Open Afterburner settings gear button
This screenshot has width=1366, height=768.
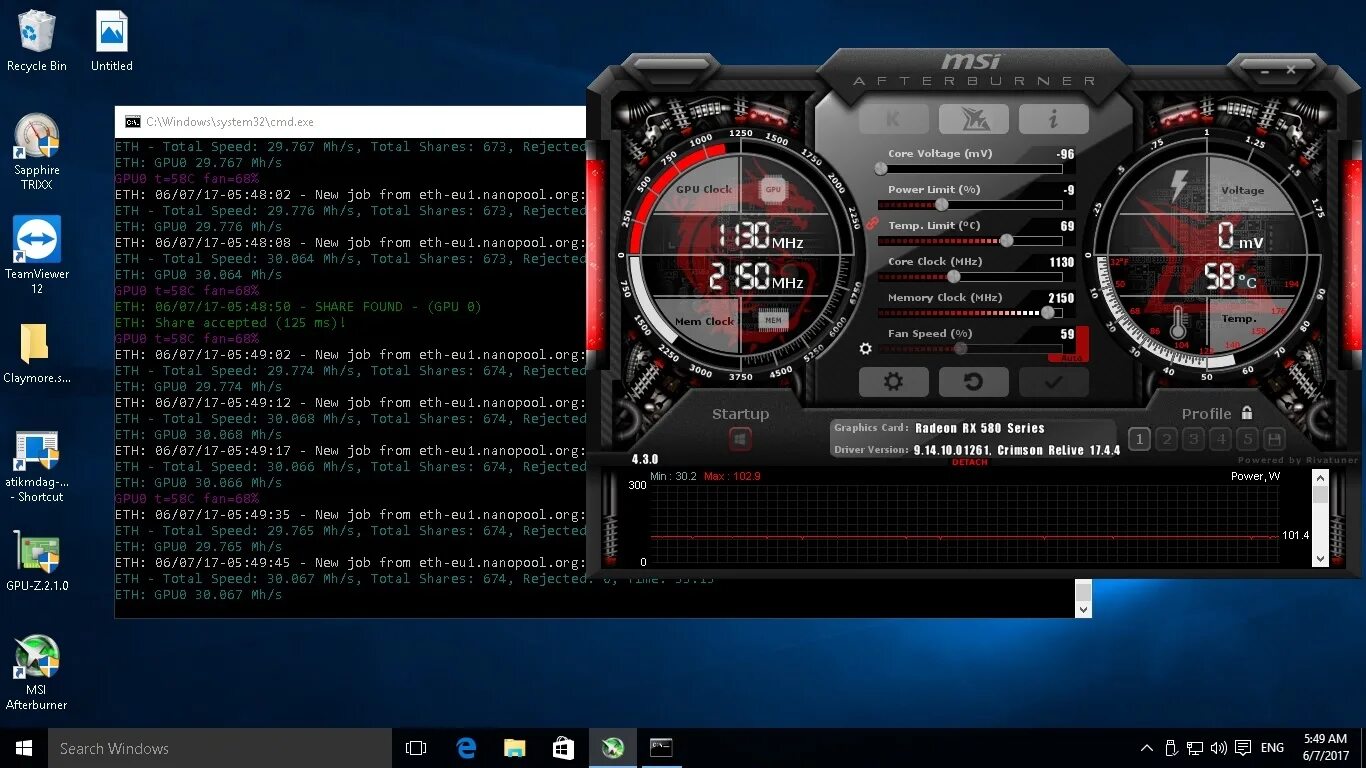tap(893, 382)
